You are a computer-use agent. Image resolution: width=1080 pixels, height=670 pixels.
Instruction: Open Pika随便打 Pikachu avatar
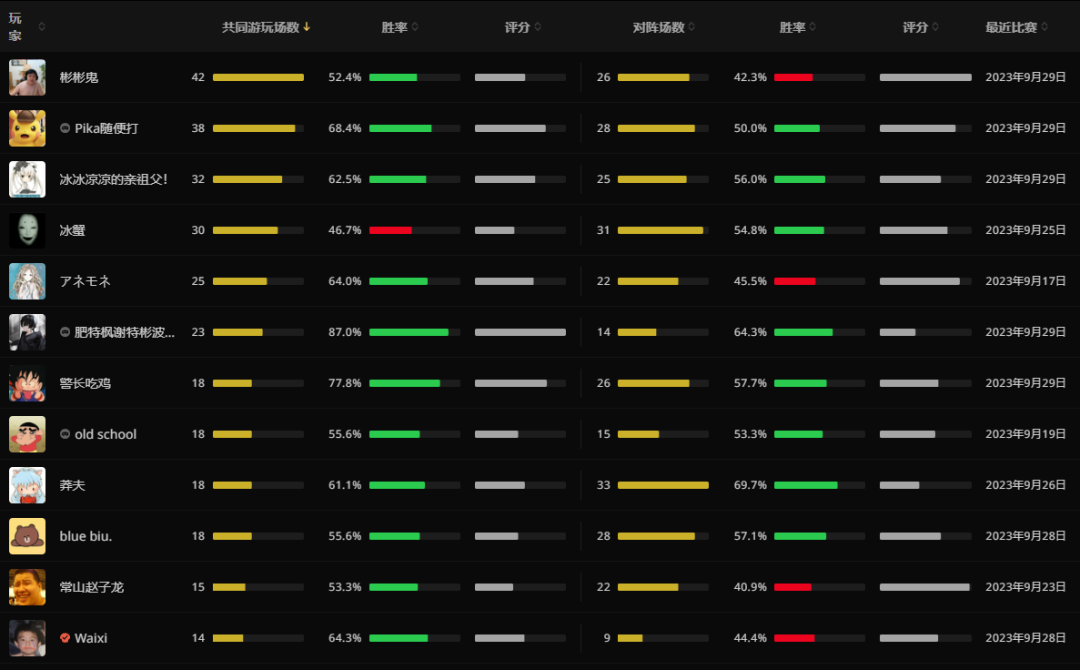tap(28, 128)
